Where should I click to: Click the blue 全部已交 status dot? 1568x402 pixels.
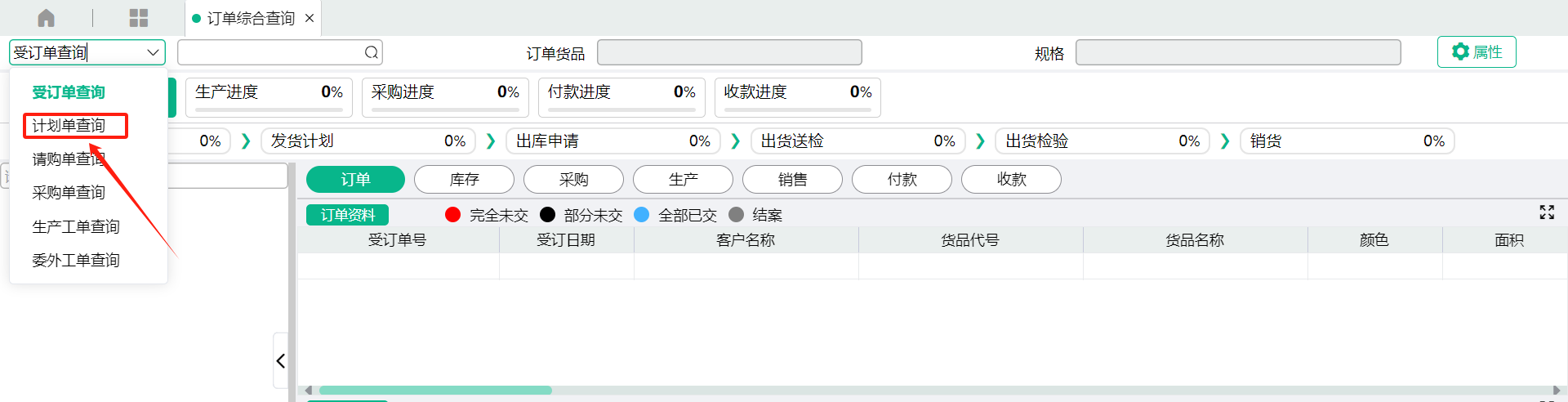[642, 214]
